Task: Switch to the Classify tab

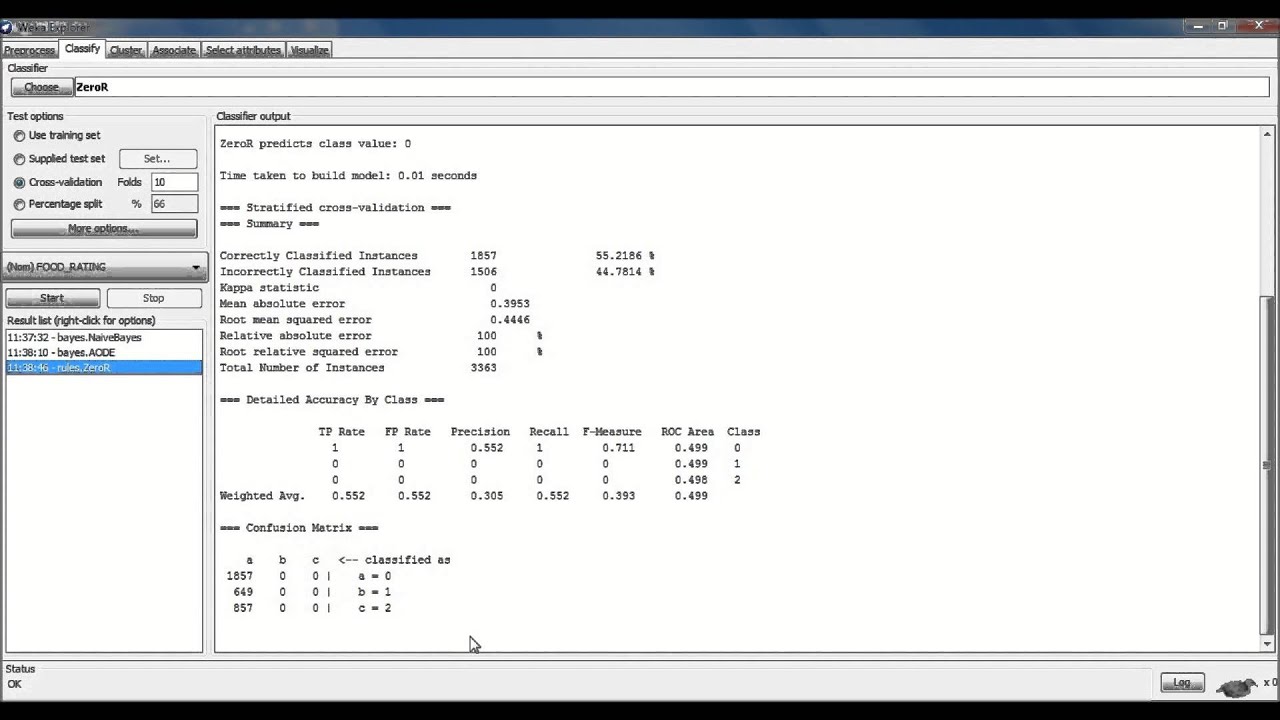Action: pyautogui.click(x=82, y=49)
